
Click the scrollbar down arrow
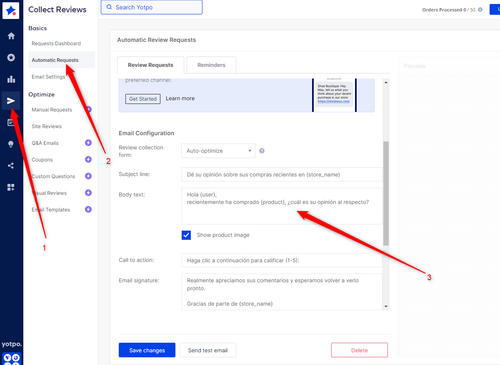pos(386,306)
